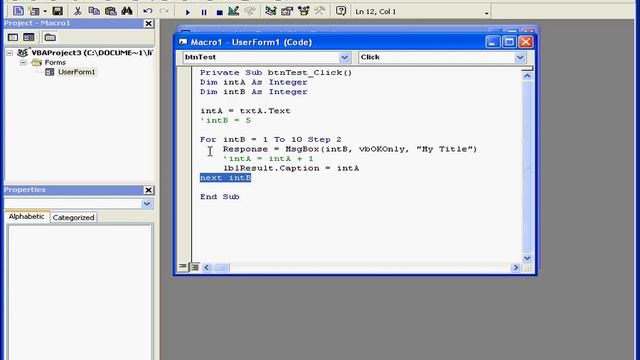Open toolbar options arrow after Ln 12, Col 1
The image size is (640, 360).
point(487,13)
